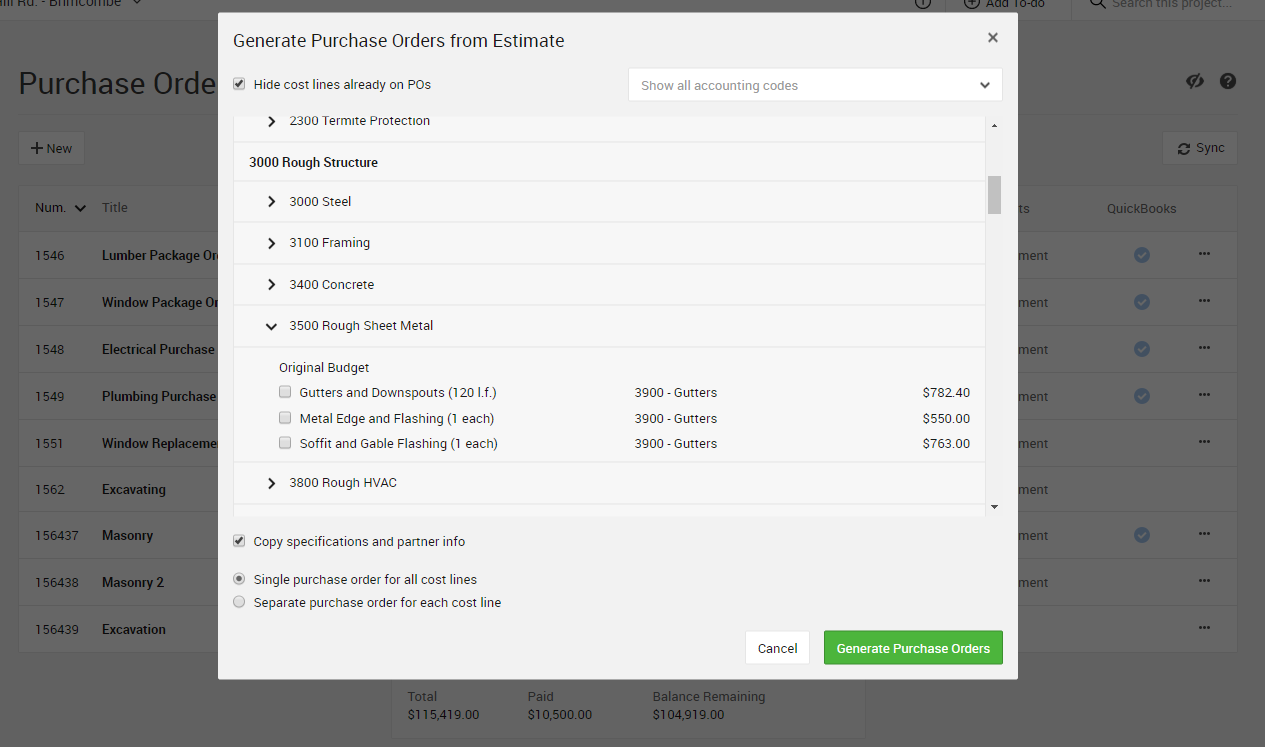Check the Gutters and Downspouts cost line

click(x=285, y=393)
